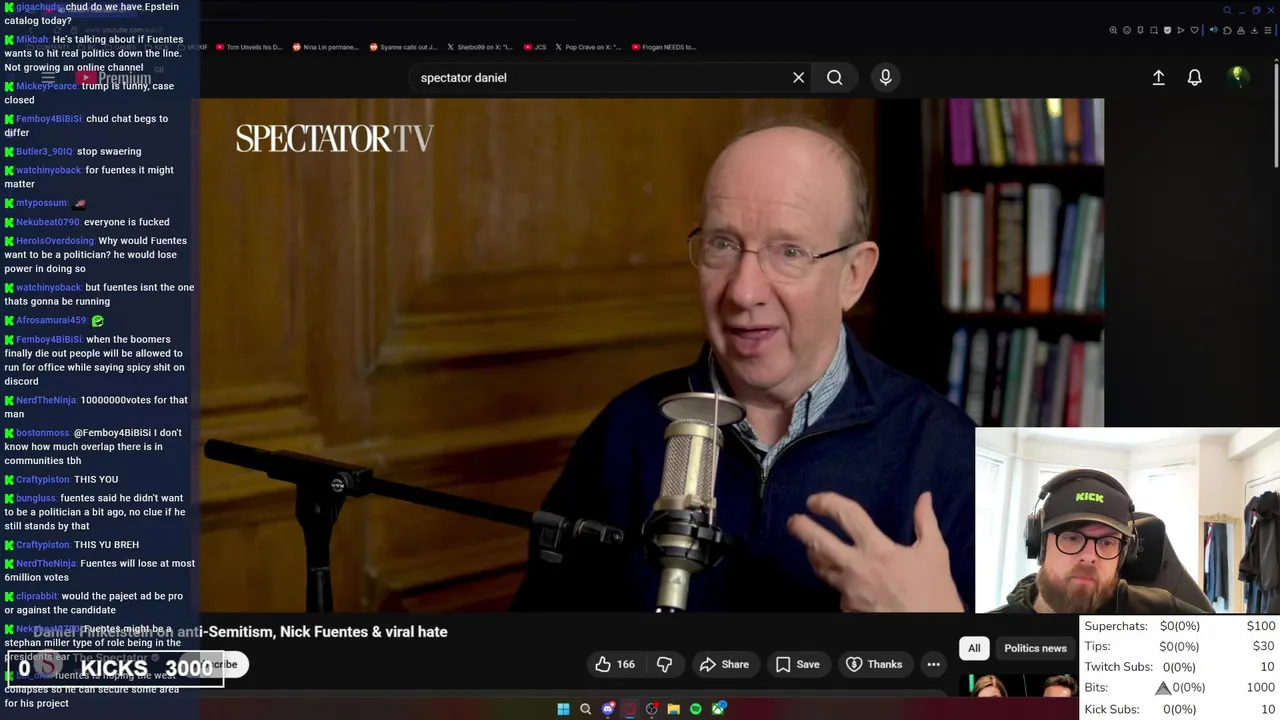Viewport: 1280px width, 720px height.
Task: Click chat username NerdTheNinja beside '10000000votes'
Action: click(46, 400)
